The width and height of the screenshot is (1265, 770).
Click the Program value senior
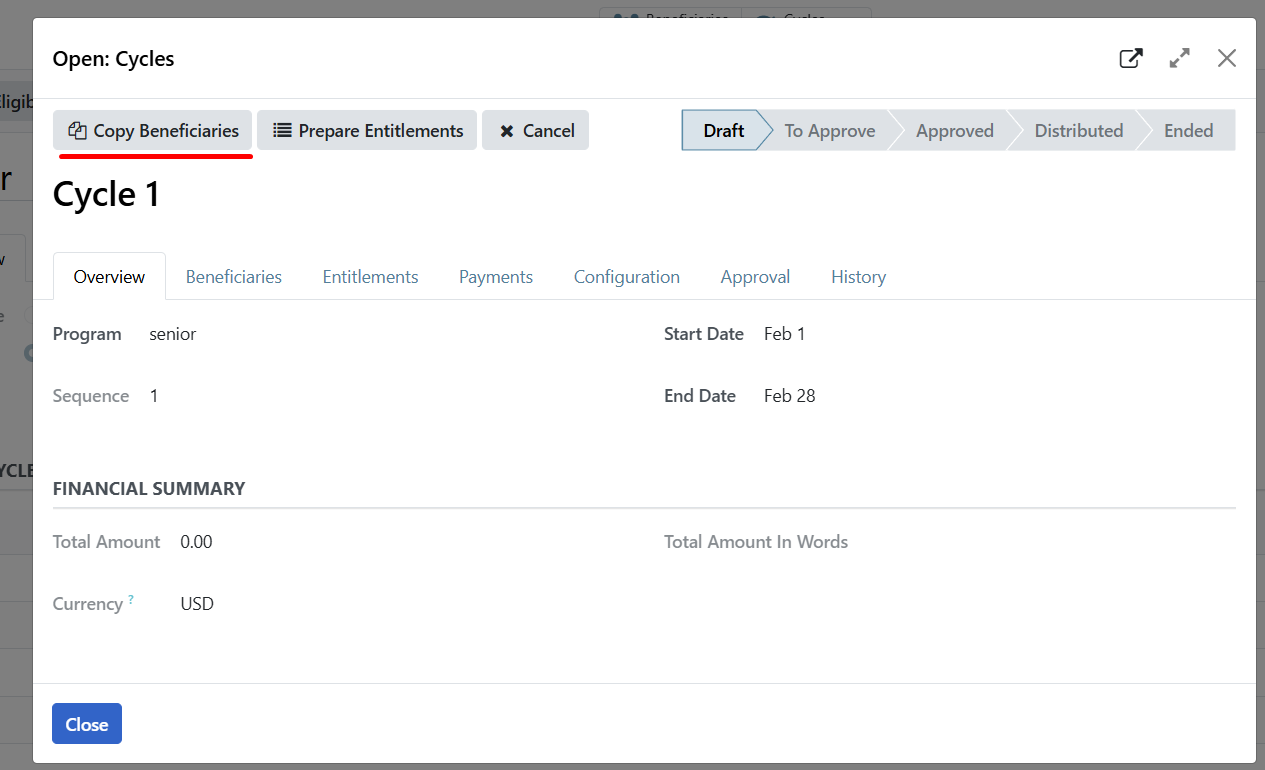pos(173,334)
